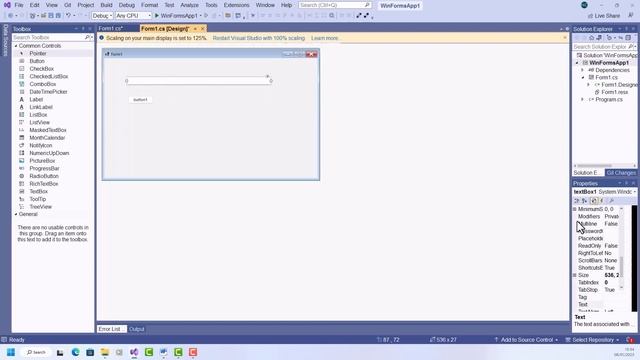The width and height of the screenshot is (640, 360).
Task: Click the Text property row
Action: click(x=598, y=304)
